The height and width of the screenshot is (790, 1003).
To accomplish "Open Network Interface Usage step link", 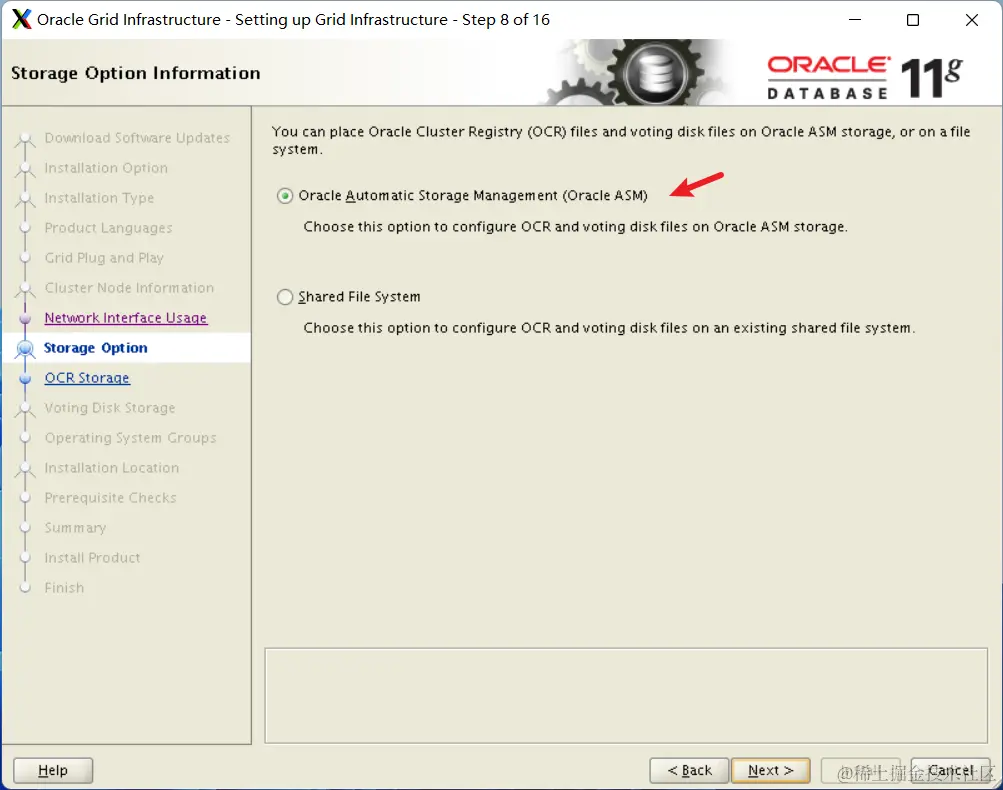I will coord(126,318).
